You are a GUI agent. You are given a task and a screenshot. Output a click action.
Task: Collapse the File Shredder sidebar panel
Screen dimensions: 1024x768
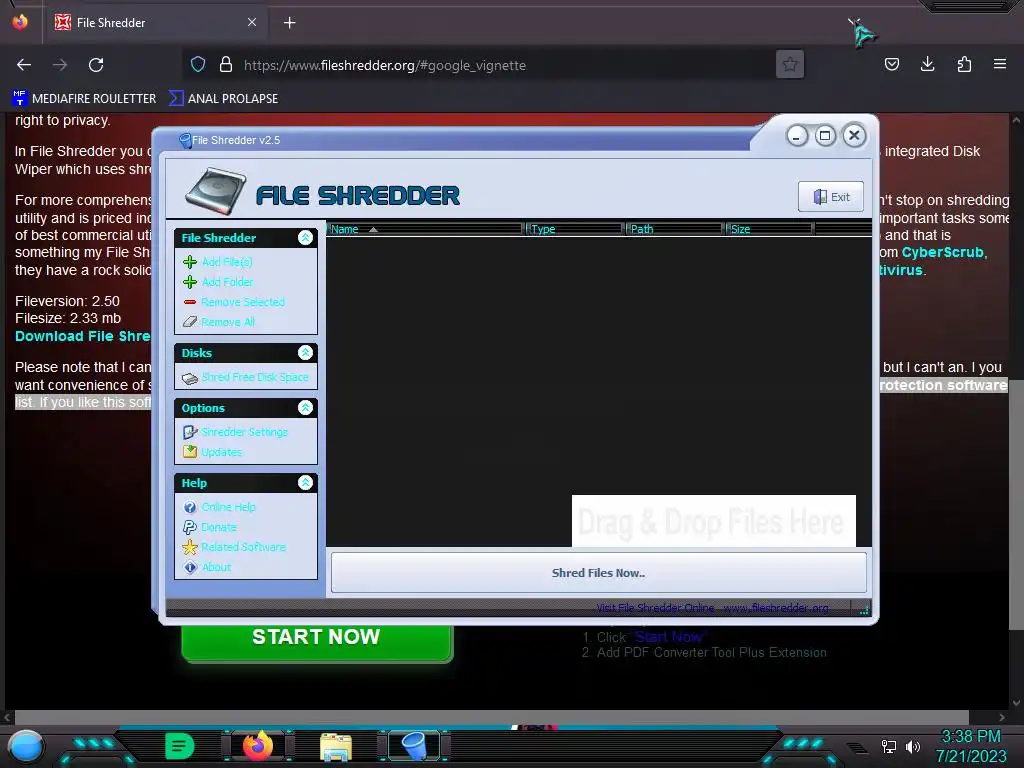click(305, 238)
